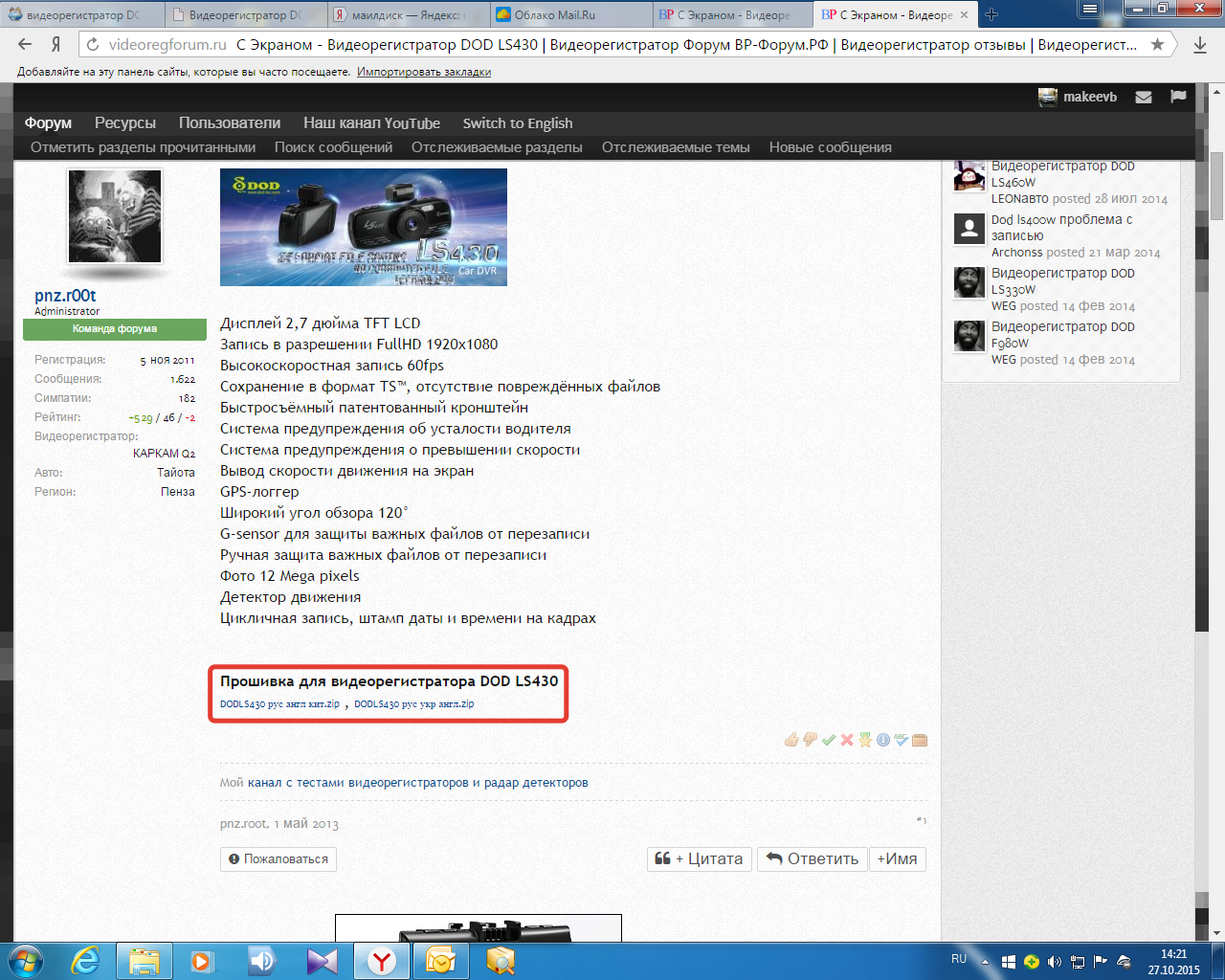Image resolution: width=1225 pixels, height=980 pixels.
Task: Open the Ресурсы menu item
Action: [x=124, y=123]
